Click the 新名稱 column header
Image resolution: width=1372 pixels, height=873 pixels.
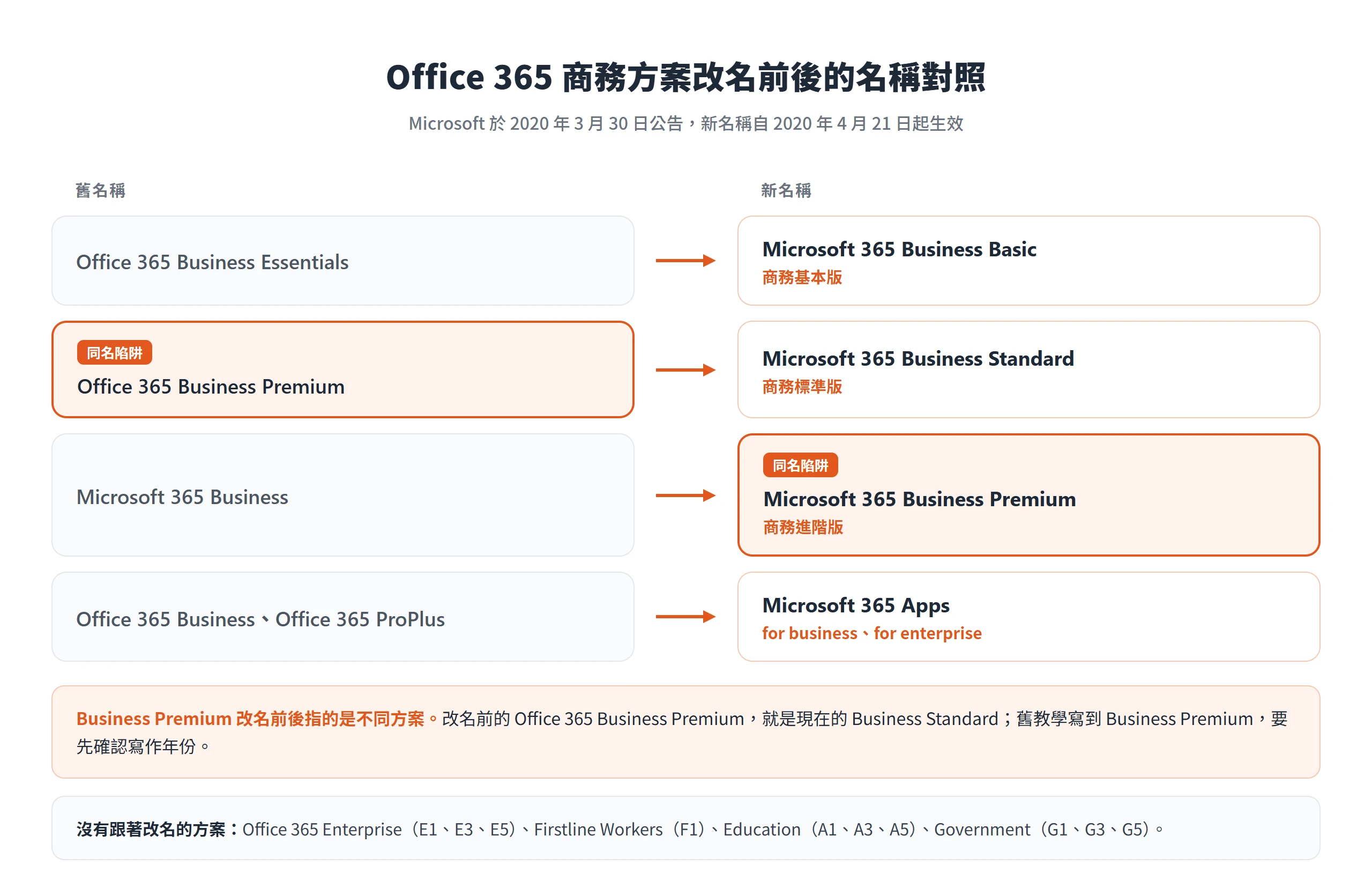[786, 190]
